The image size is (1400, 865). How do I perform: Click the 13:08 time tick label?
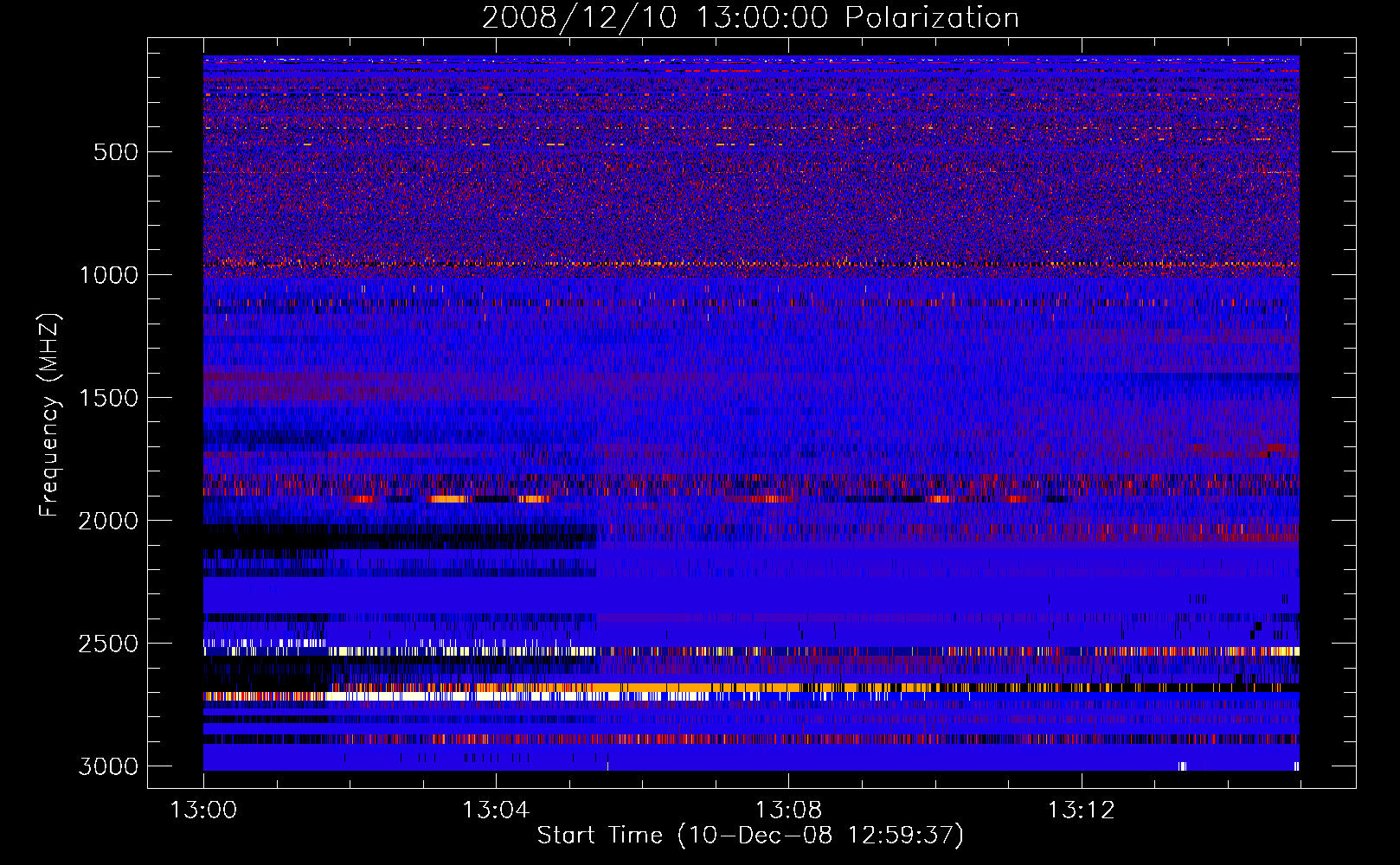788,811
